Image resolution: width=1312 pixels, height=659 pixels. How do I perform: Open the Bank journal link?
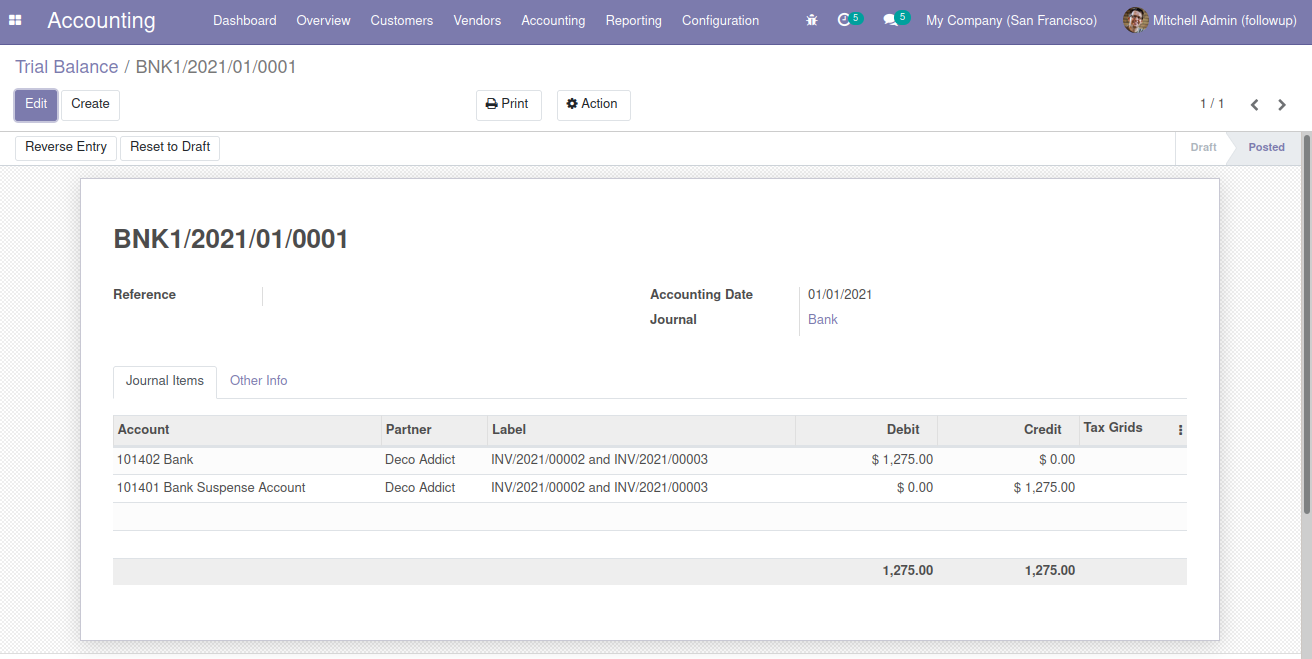coord(823,320)
